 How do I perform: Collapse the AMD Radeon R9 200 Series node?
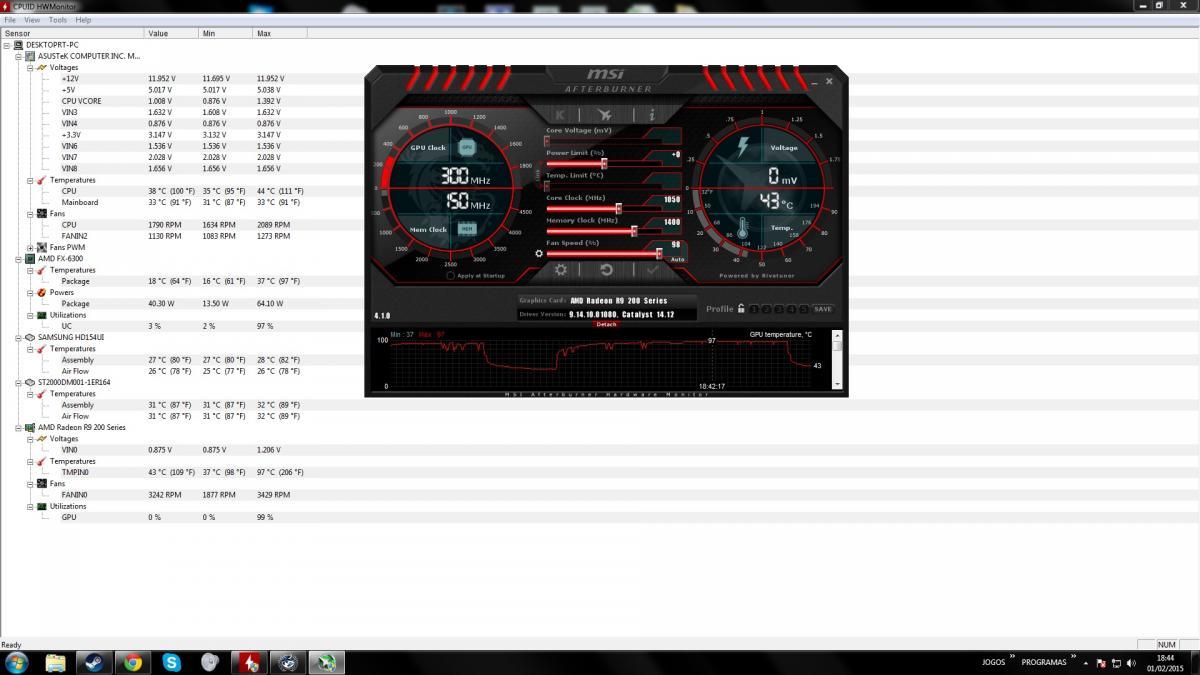tap(18, 427)
